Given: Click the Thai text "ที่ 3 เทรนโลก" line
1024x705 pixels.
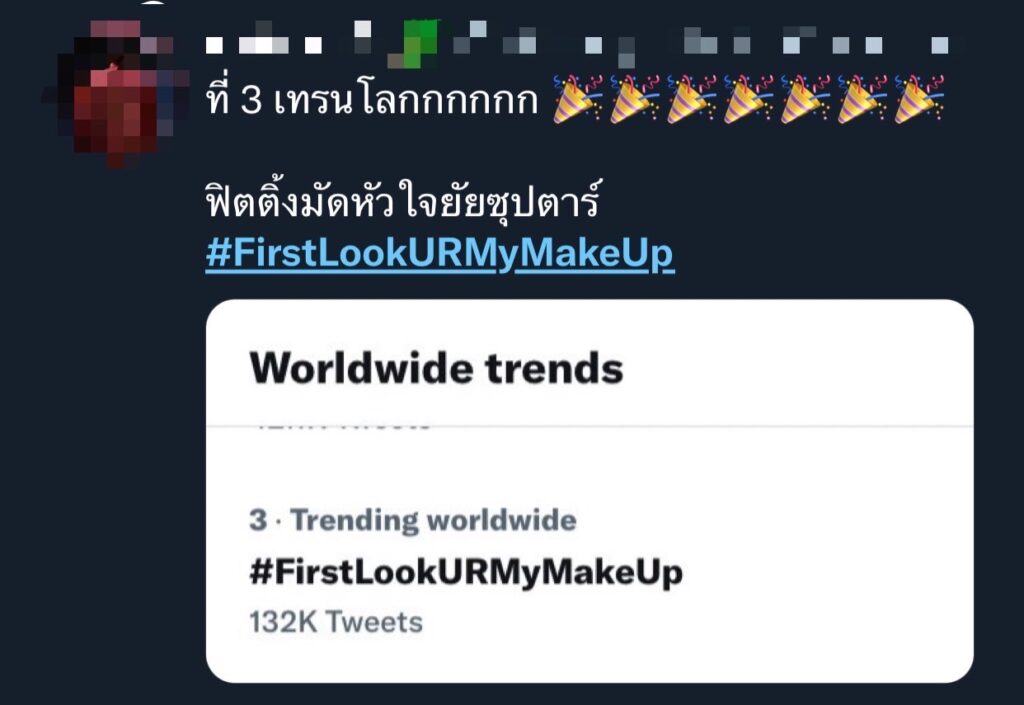Looking at the screenshot, I should click(x=372, y=102).
